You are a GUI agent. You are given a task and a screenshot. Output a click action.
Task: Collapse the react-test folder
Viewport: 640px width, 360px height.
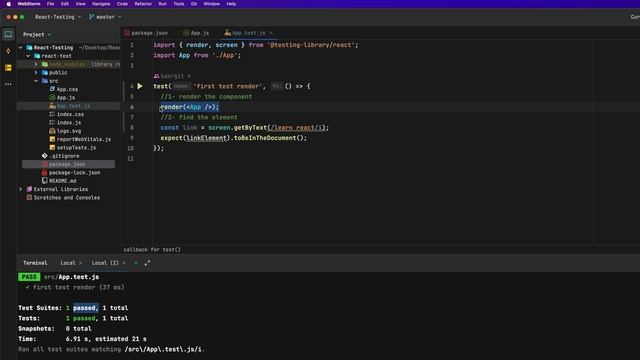click(x=28, y=56)
